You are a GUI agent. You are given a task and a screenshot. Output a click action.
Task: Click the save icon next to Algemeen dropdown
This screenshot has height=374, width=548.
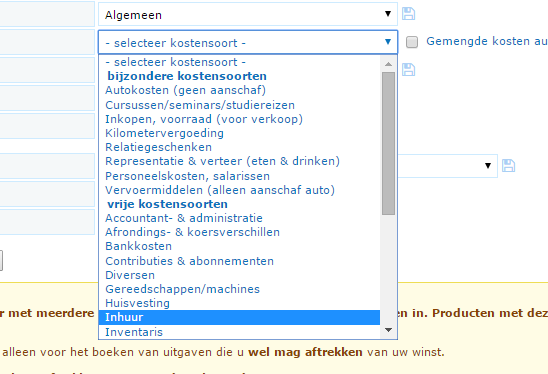(408, 14)
